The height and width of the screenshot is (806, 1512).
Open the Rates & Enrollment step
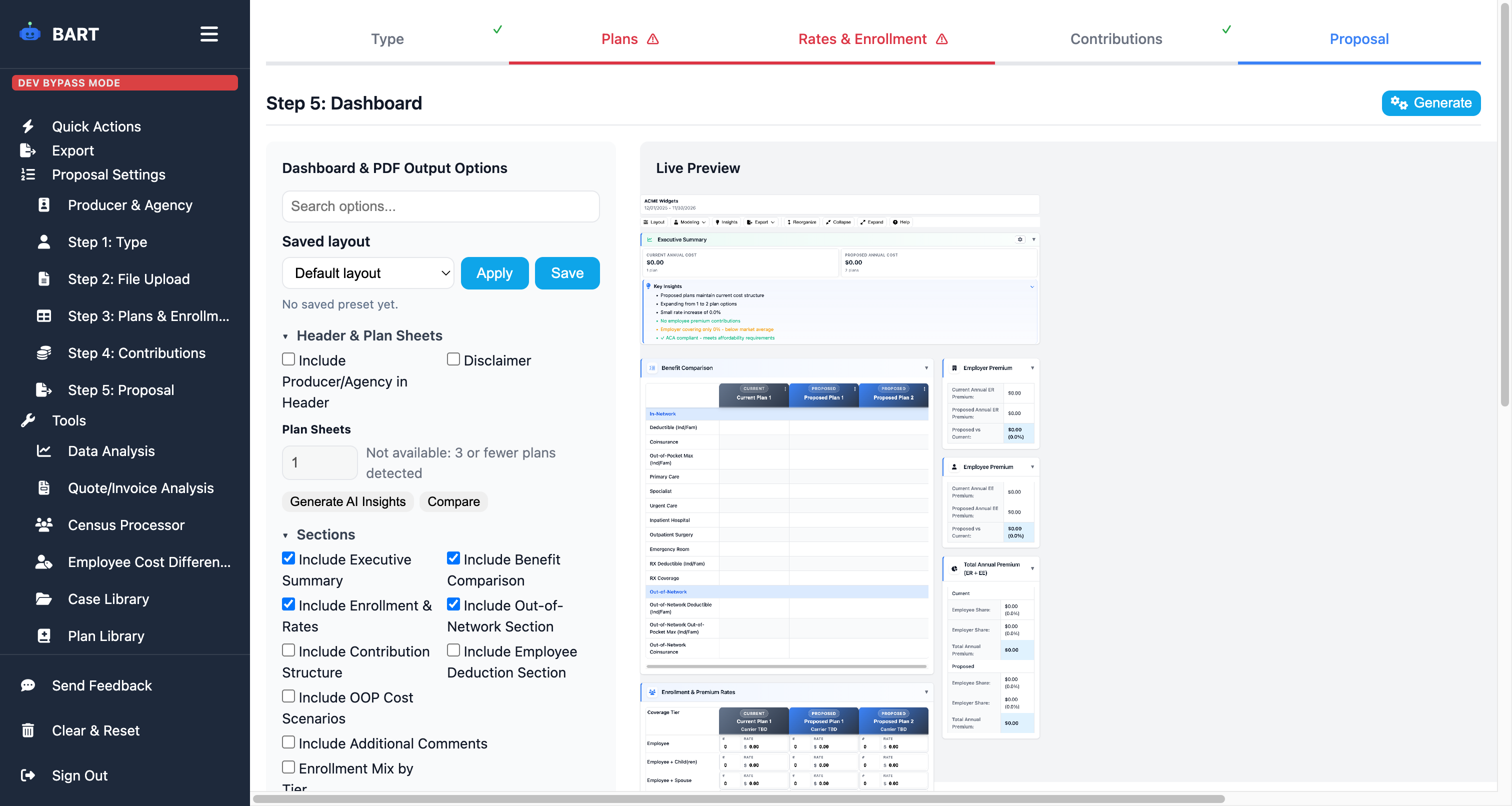point(862,38)
